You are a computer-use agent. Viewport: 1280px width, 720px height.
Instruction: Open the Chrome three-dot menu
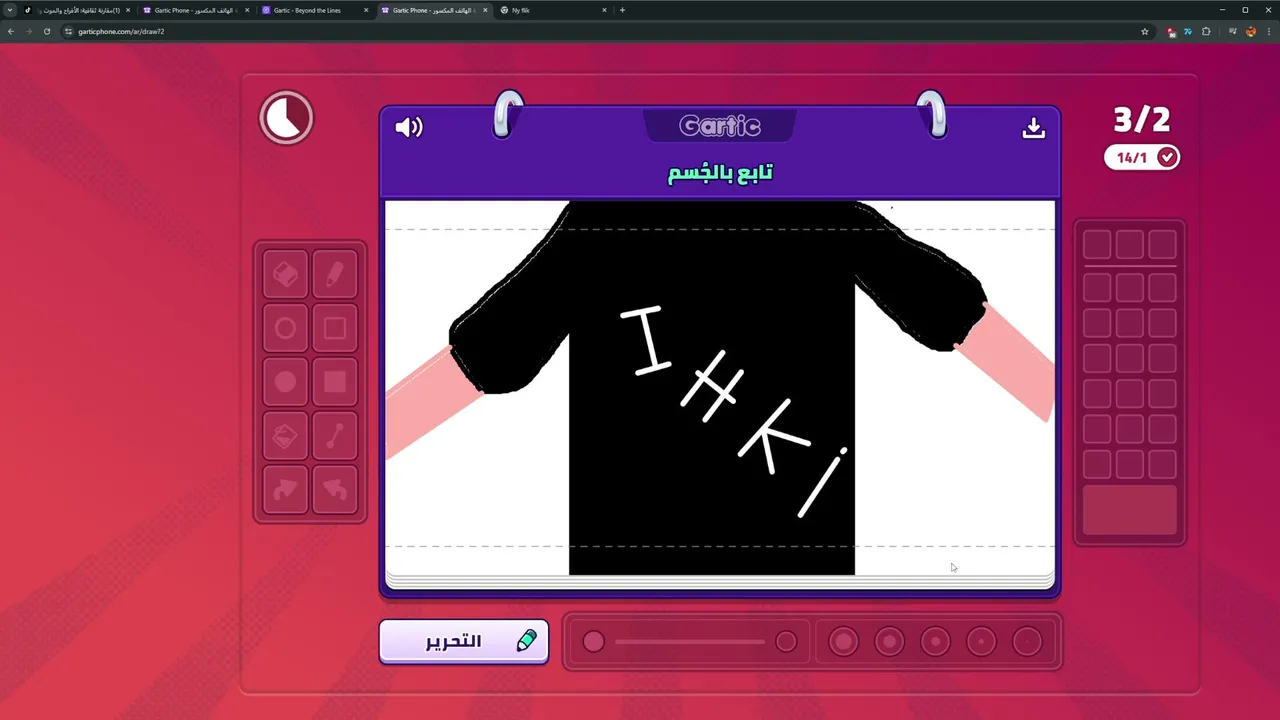click(x=1268, y=31)
